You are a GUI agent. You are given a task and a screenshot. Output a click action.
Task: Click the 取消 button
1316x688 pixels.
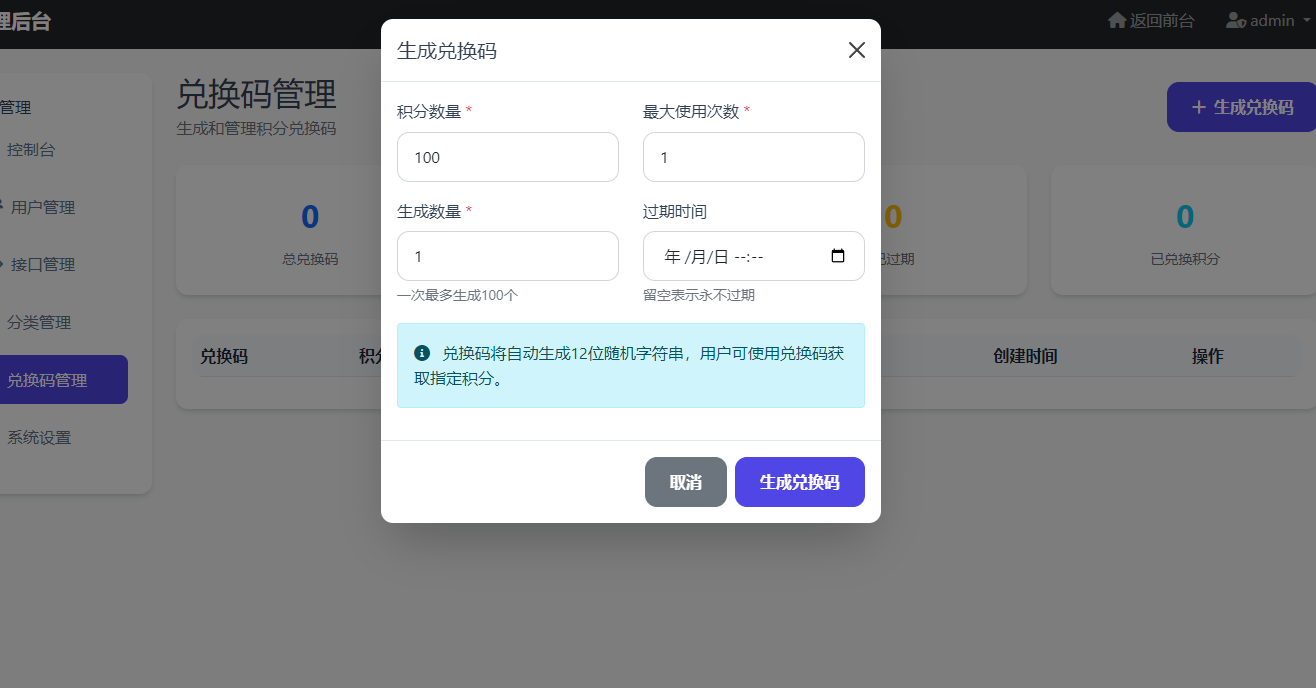coord(685,481)
